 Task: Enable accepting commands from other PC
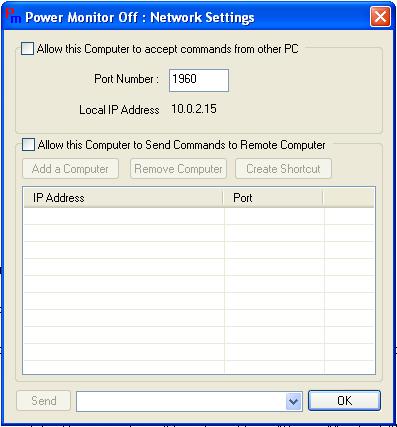27,49
